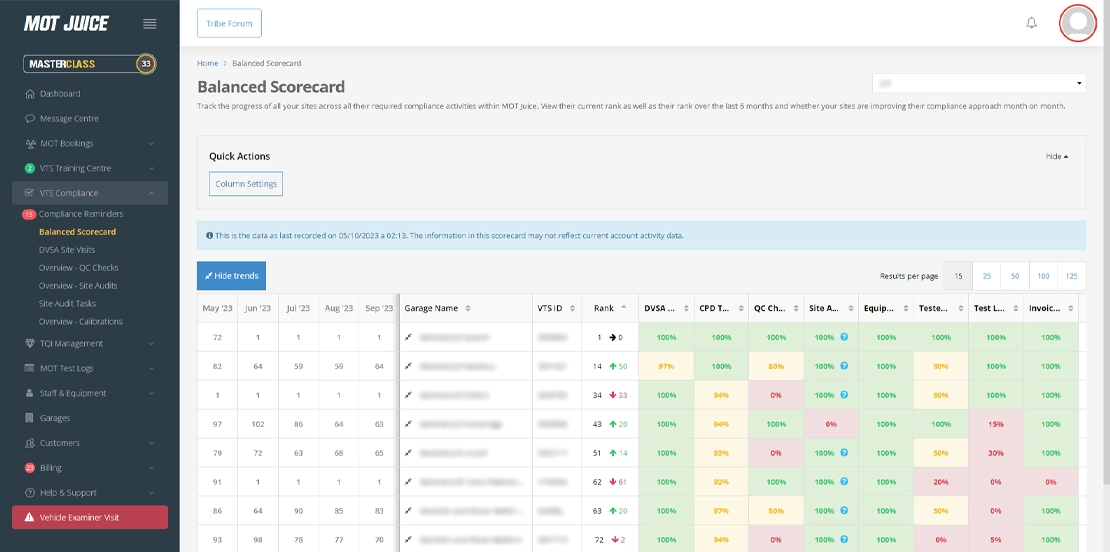Click Site Audit help icon in rank 62 row
This screenshot has width=1110, height=552.
coord(844,481)
